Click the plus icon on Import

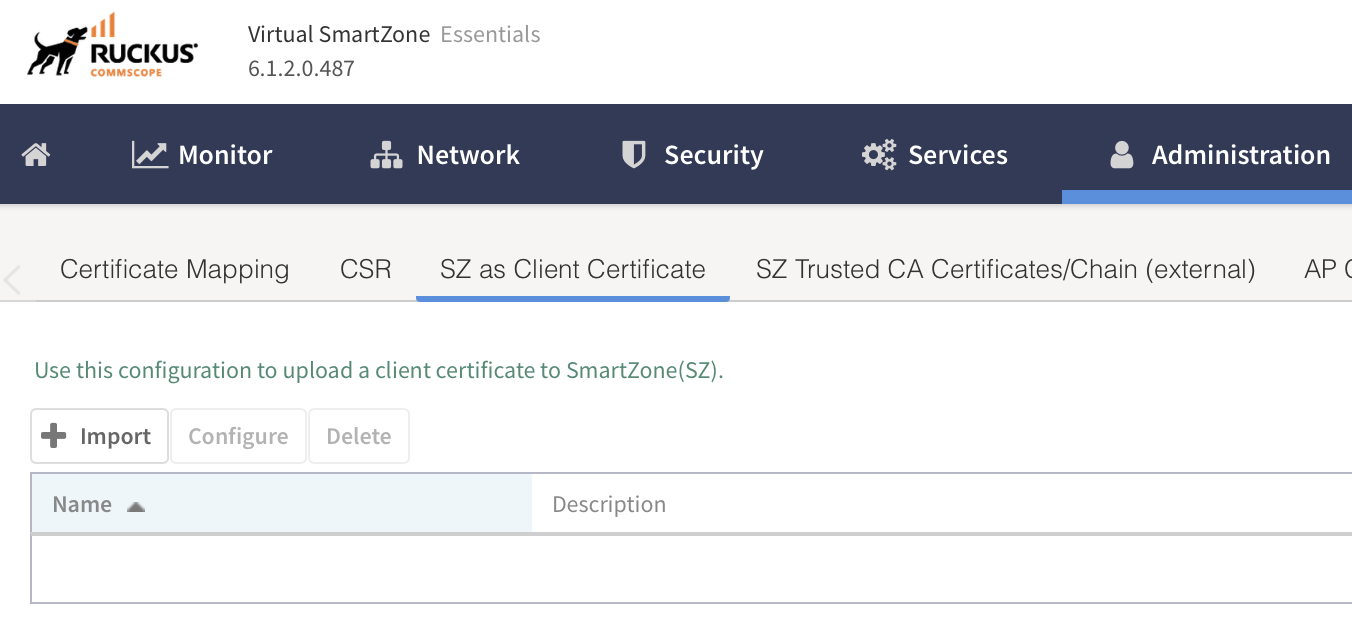(54, 436)
